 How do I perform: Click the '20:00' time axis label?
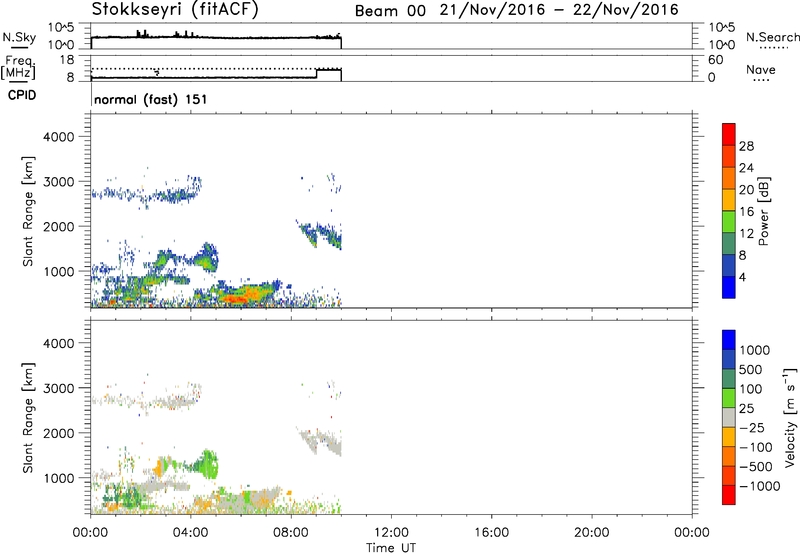(592, 533)
